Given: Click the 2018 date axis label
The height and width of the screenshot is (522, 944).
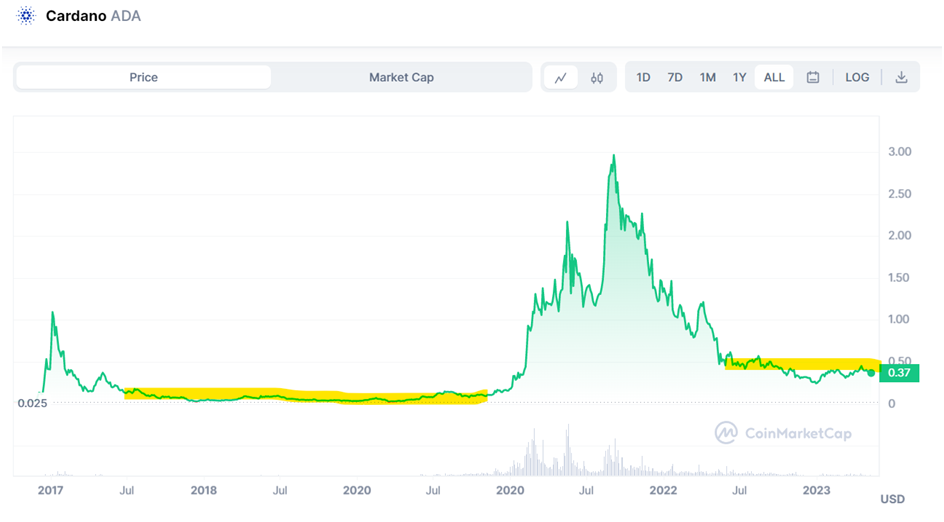Looking at the screenshot, I should click(x=203, y=490).
